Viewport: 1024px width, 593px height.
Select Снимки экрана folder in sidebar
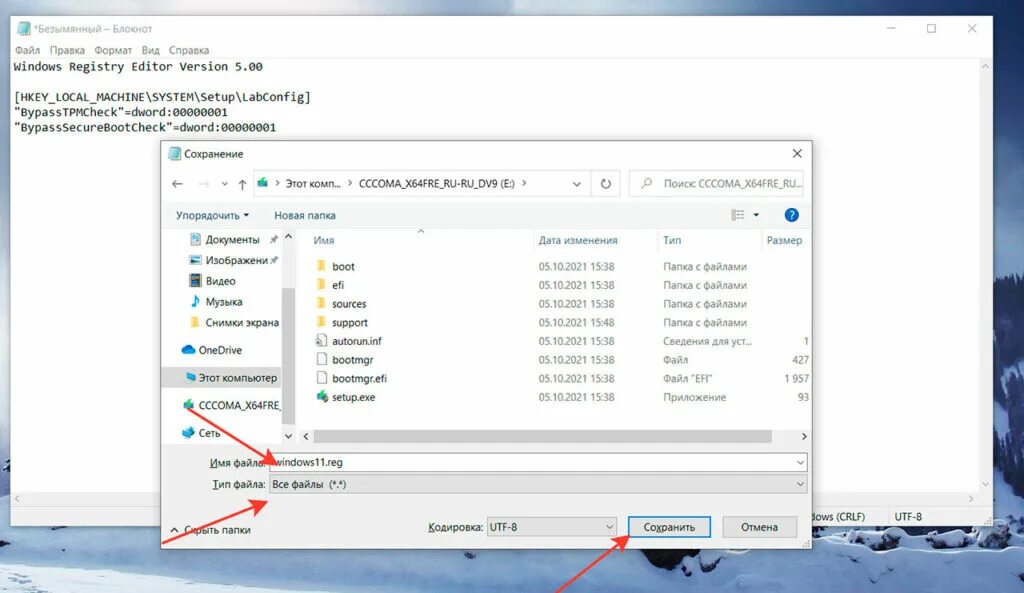242,323
